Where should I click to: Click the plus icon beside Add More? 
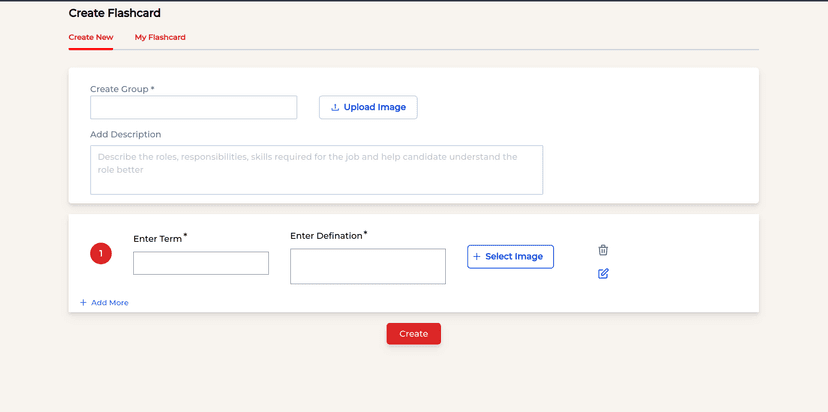(x=83, y=302)
